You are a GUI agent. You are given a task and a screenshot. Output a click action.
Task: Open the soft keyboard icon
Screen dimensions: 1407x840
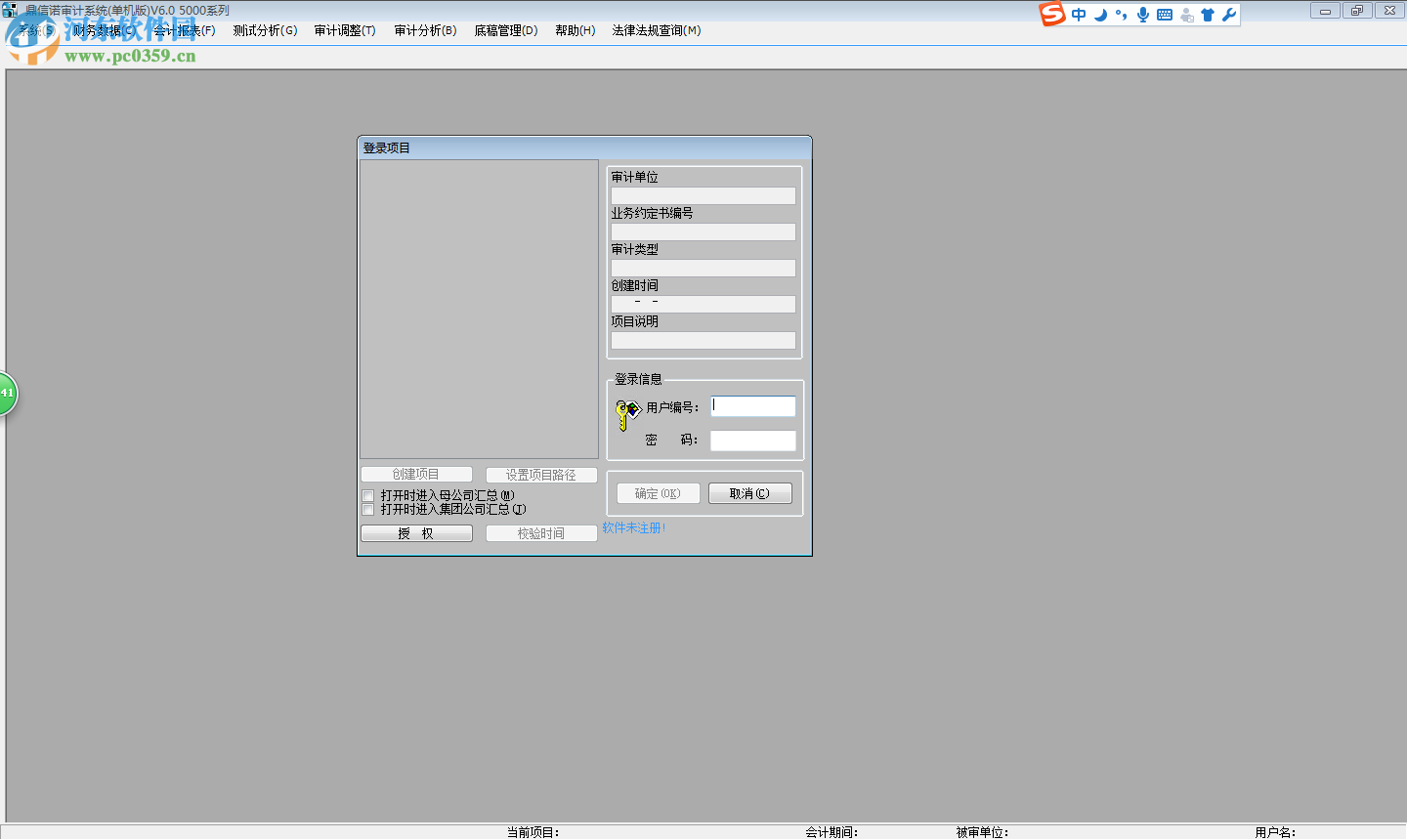[1165, 15]
